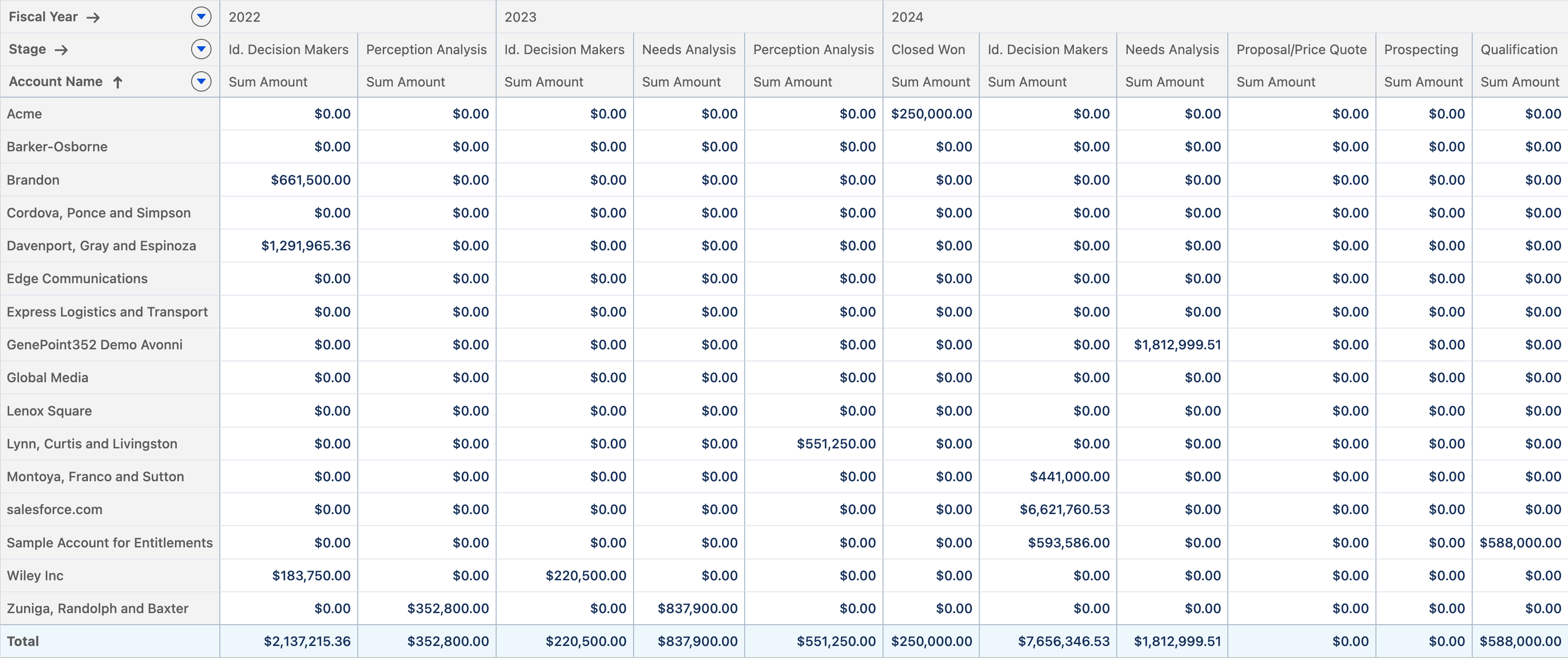Select the Proposal/Price Quote column header
The image size is (1568, 658).
(x=1301, y=50)
